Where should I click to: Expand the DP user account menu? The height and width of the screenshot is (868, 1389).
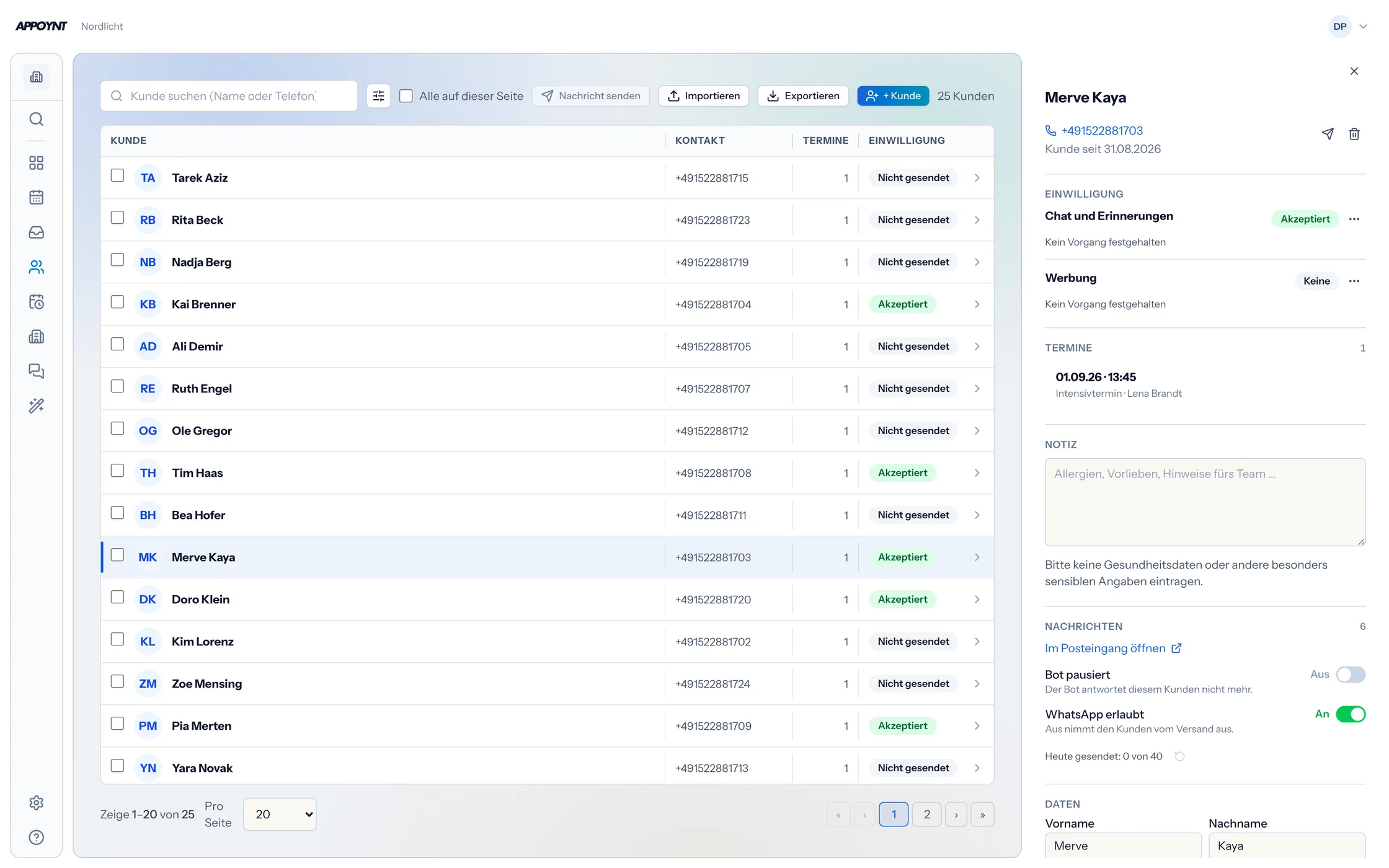pyautogui.click(x=1348, y=27)
